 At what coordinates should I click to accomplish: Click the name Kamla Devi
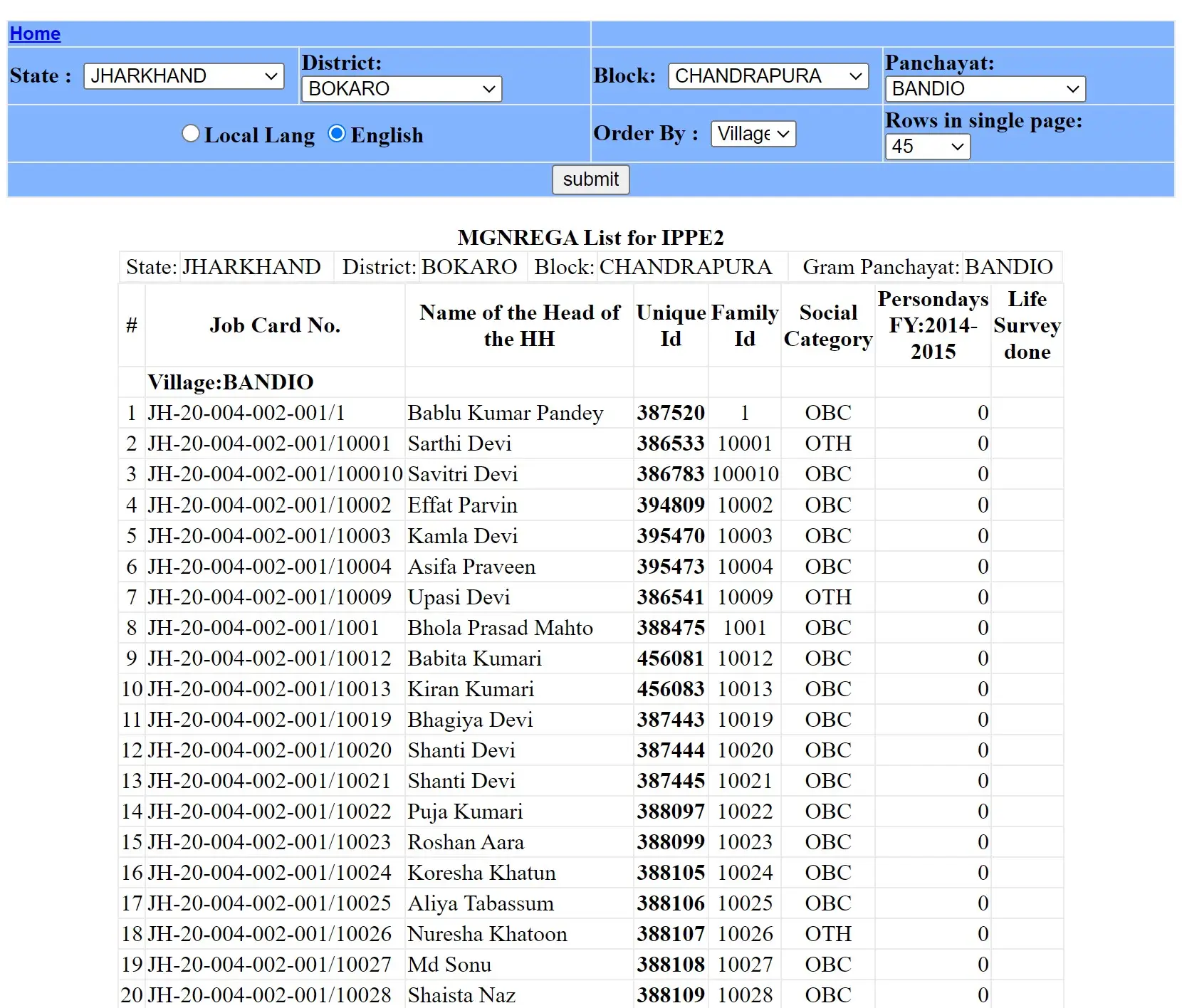pos(462,536)
